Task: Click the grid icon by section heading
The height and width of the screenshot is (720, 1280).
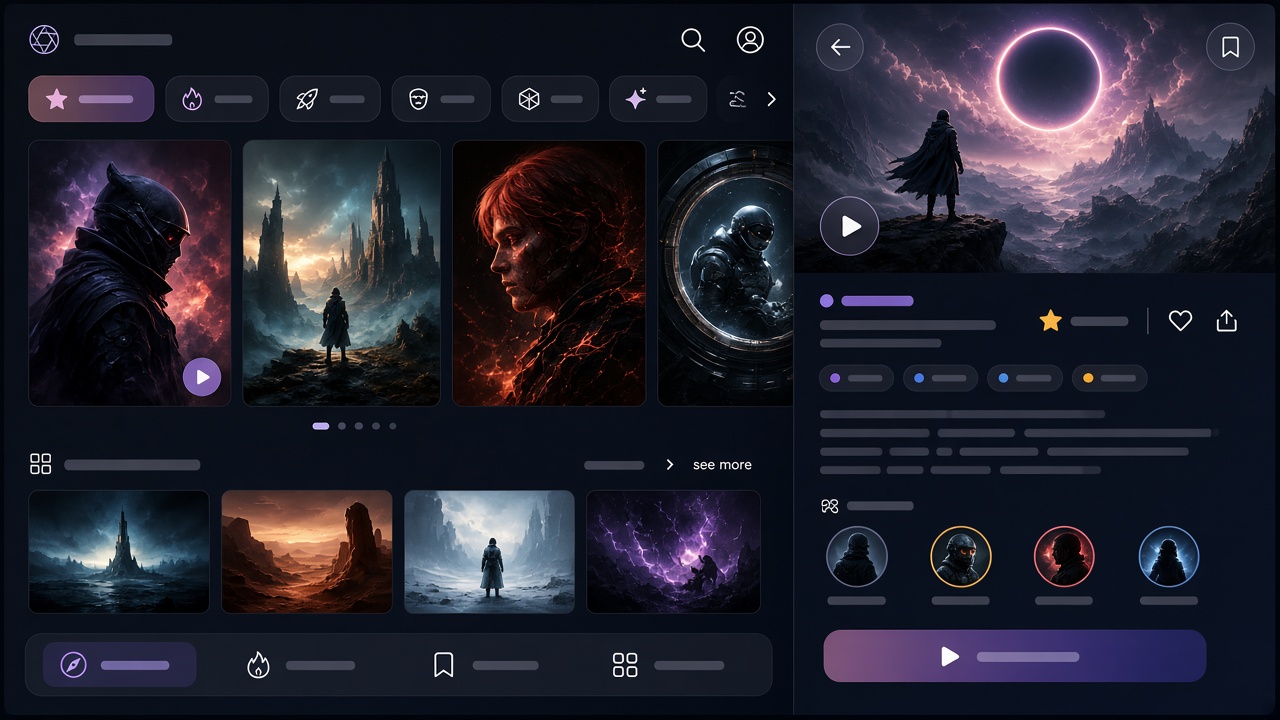Action: coord(40,464)
